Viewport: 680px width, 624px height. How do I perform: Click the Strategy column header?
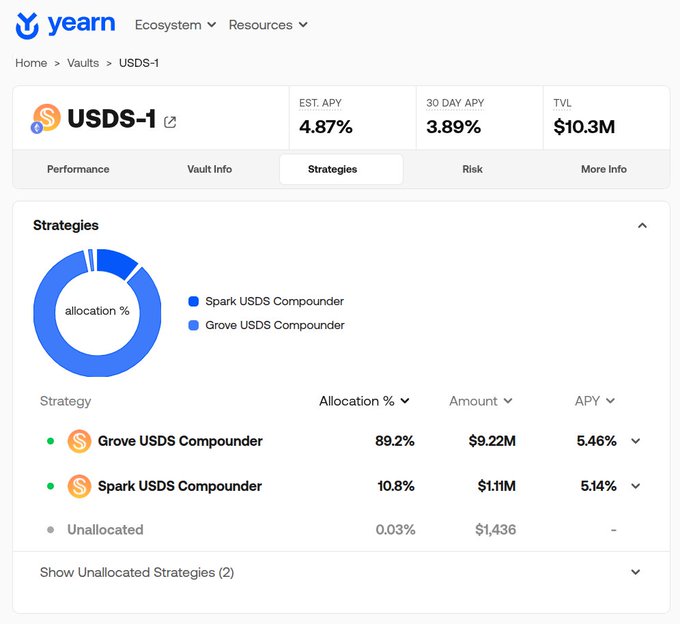65,401
